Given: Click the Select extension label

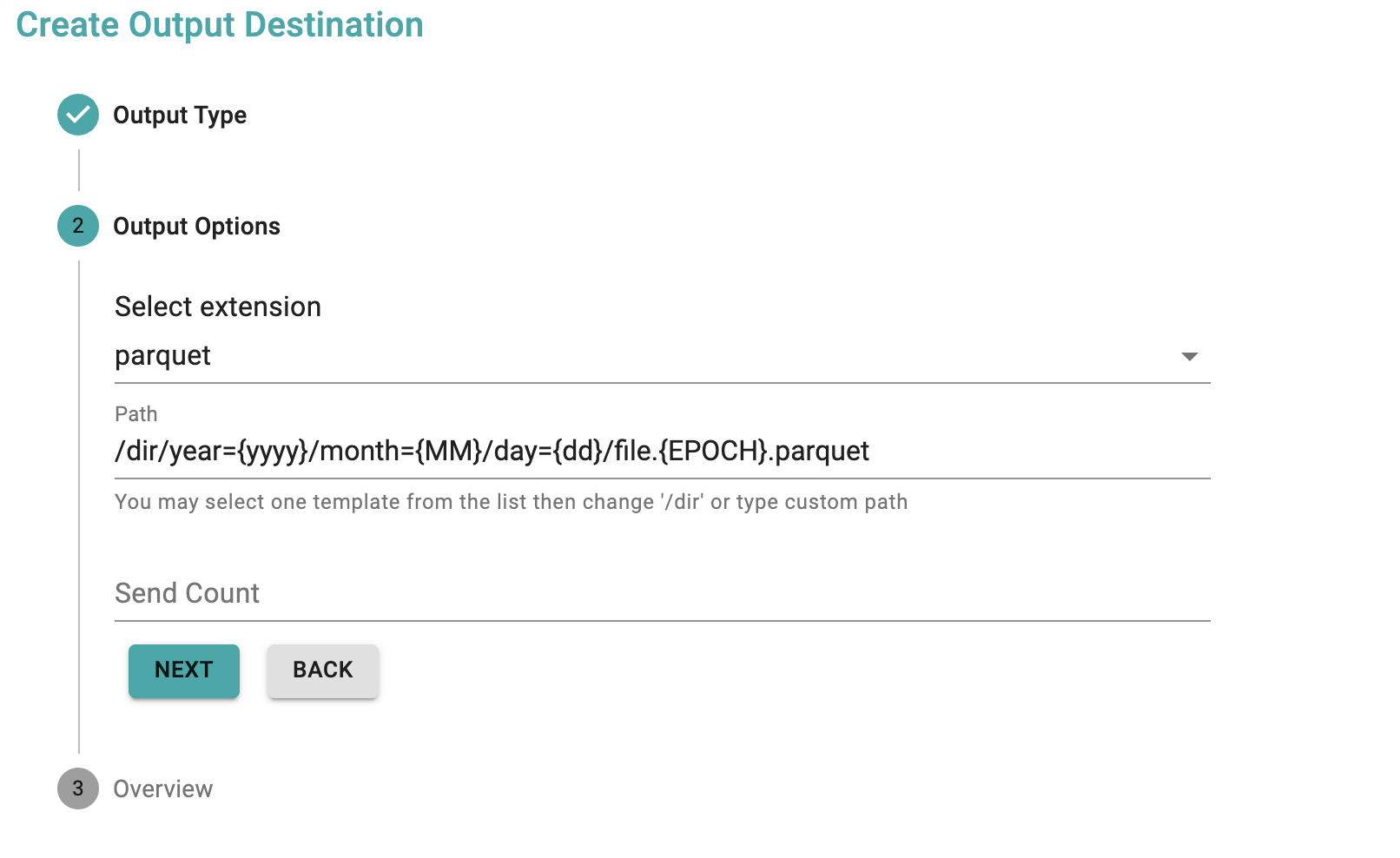Looking at the screenshot, I should 218,307.
